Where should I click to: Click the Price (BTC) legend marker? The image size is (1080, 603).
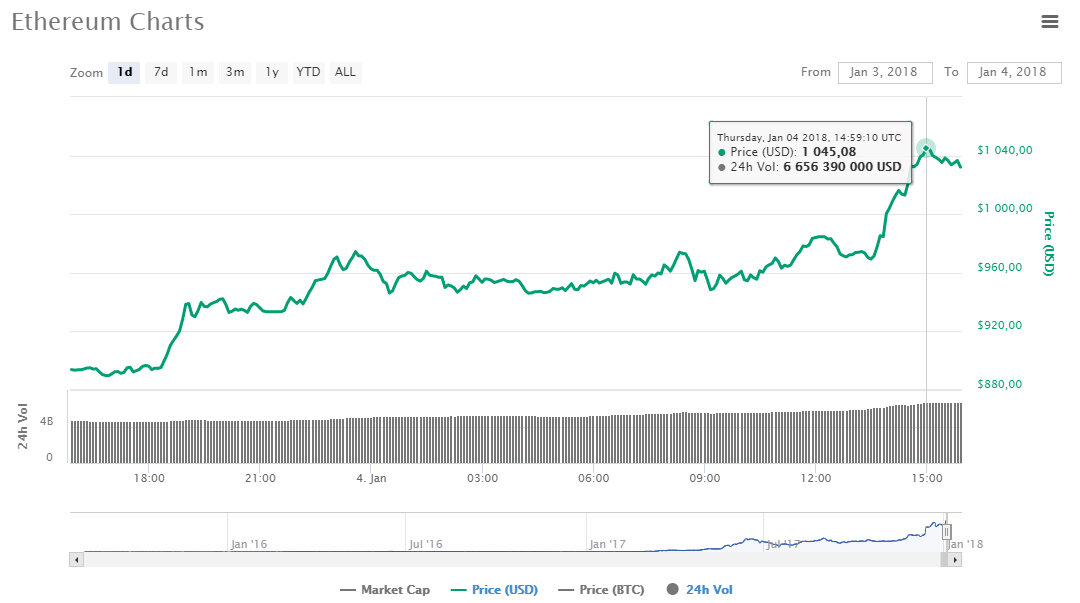[x=564, y=589]
